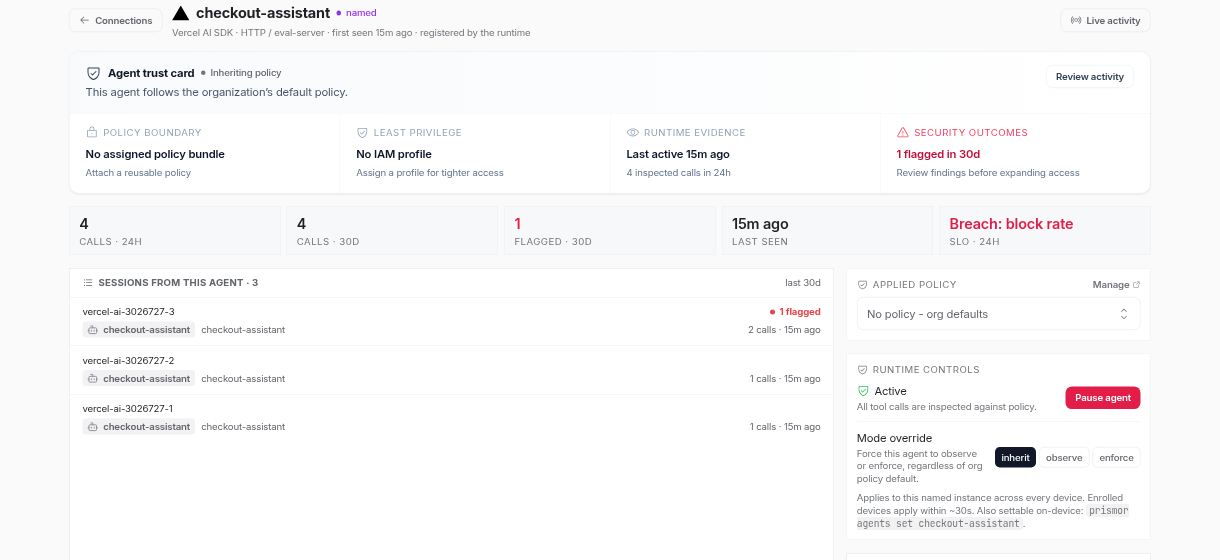Click the 'Inheriting policy' status label
The image size is (1220, 560).
[x=241, y=73]
